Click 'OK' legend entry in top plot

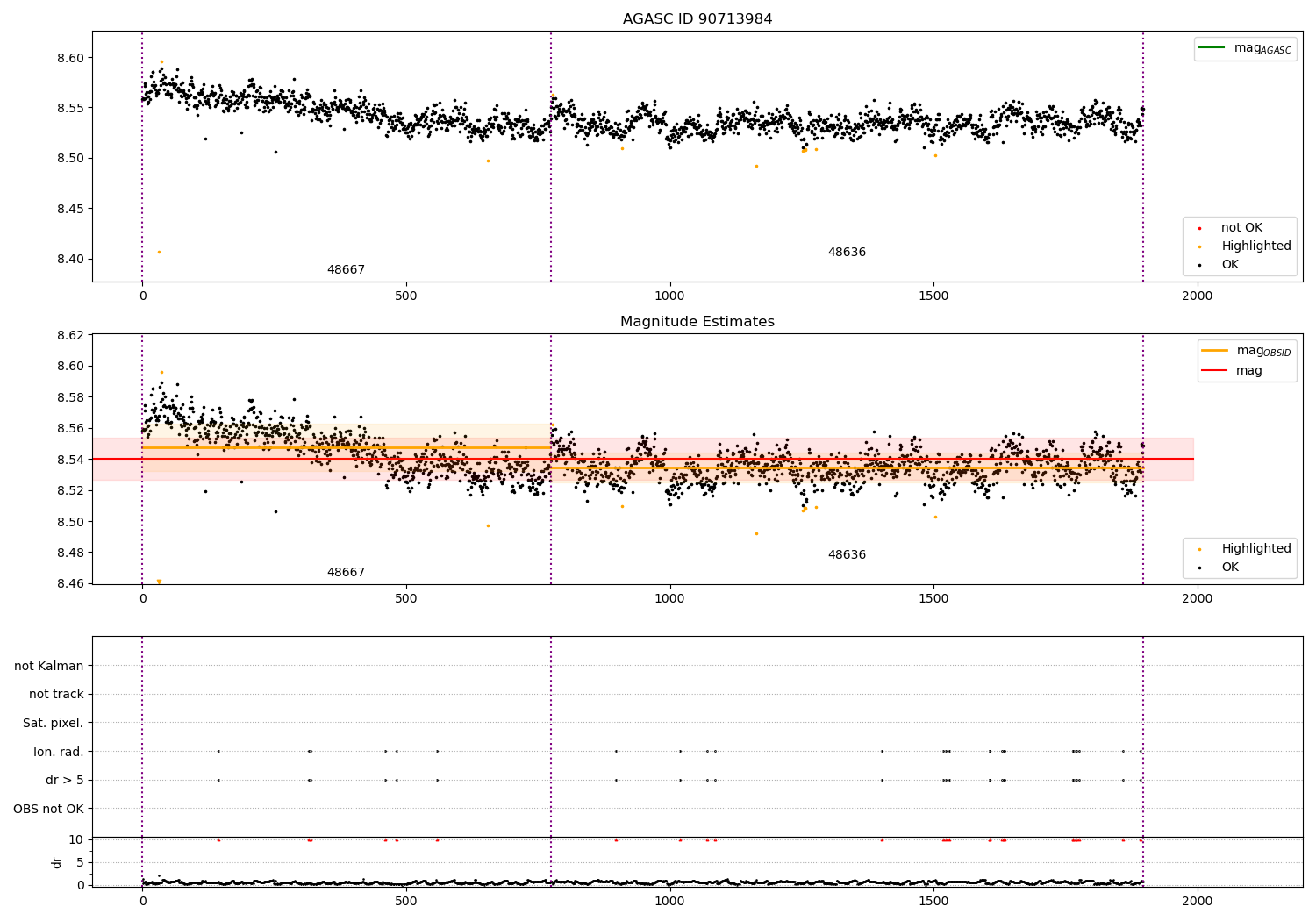tap(1219, 264)
